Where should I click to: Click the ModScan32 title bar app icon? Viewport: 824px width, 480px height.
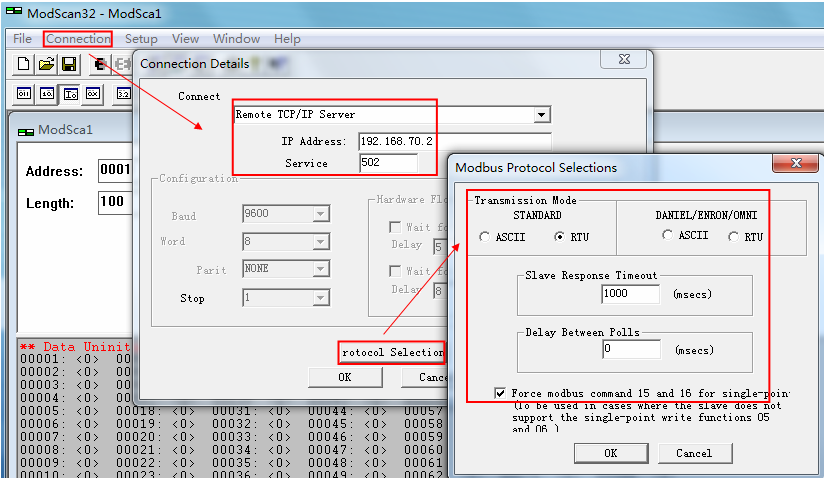coord(14,11)
